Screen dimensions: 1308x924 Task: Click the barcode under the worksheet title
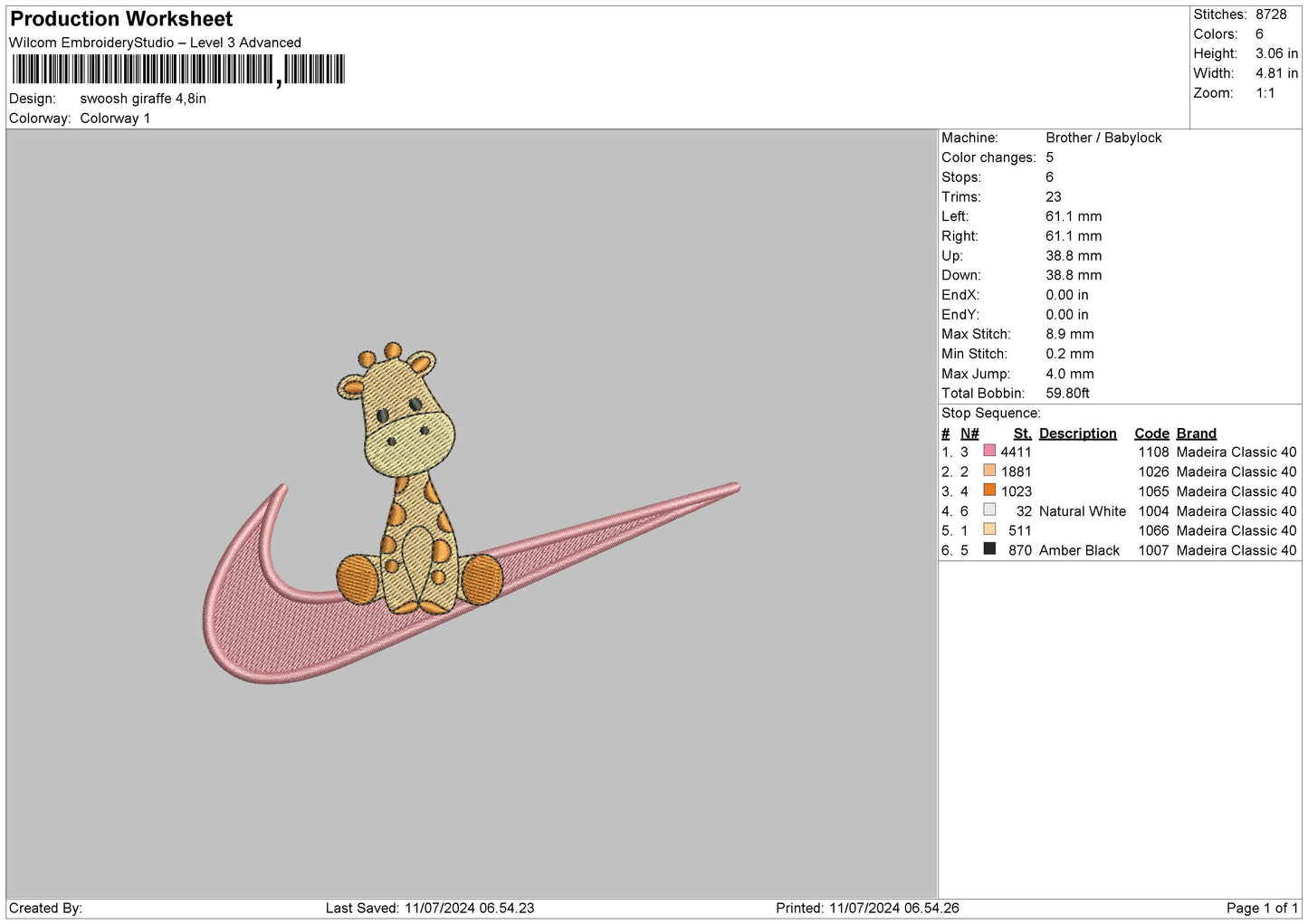click(178, 70)
